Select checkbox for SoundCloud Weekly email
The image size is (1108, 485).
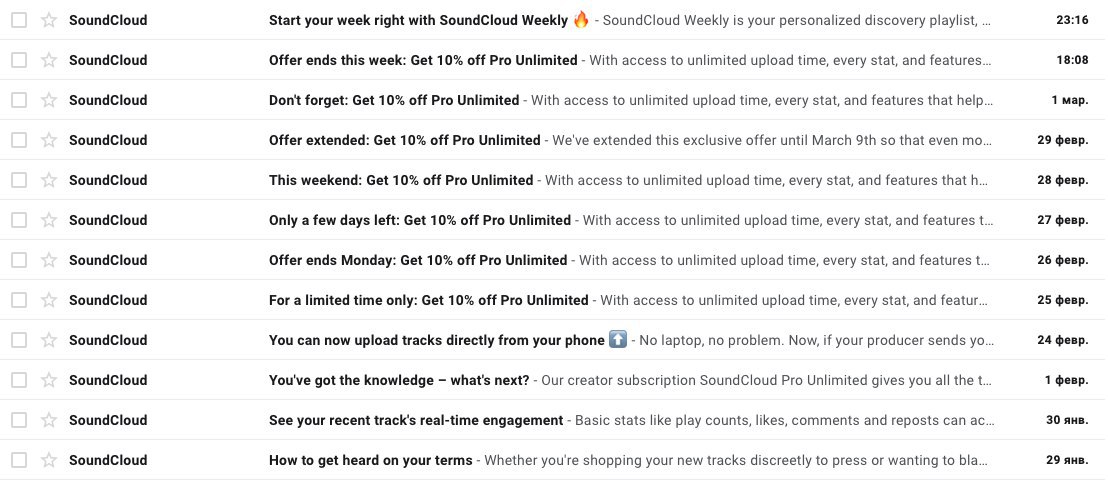click(19, 21)
